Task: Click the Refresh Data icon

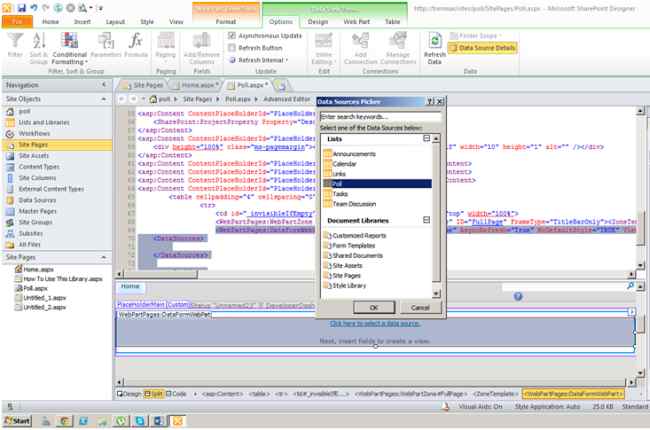Action: point(435,48)
